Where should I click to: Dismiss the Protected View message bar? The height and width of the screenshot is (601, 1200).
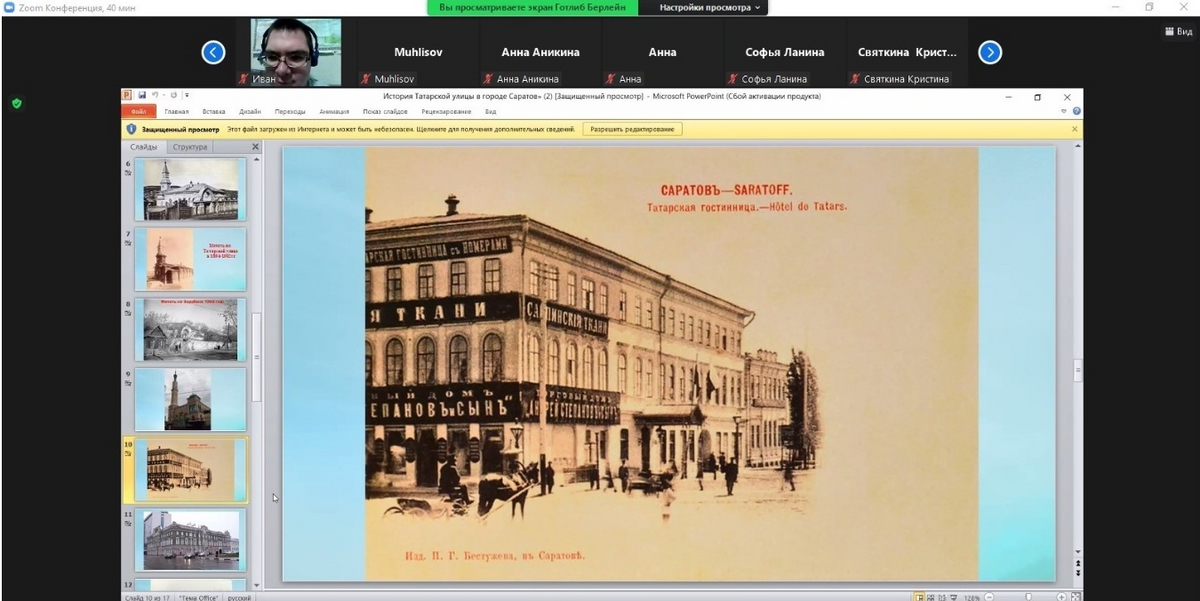point(1075,129)
